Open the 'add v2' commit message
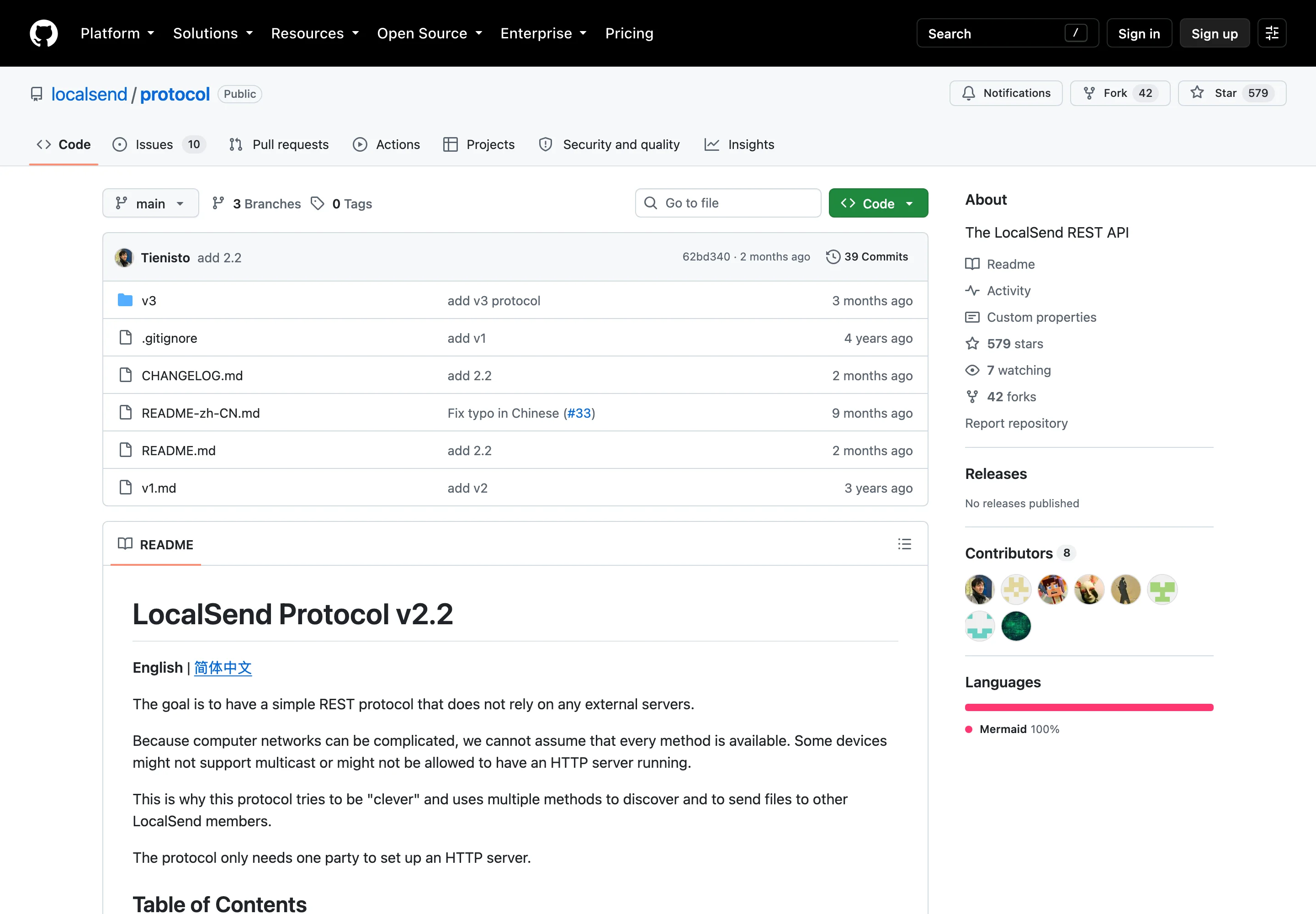 tap(467, 488)
